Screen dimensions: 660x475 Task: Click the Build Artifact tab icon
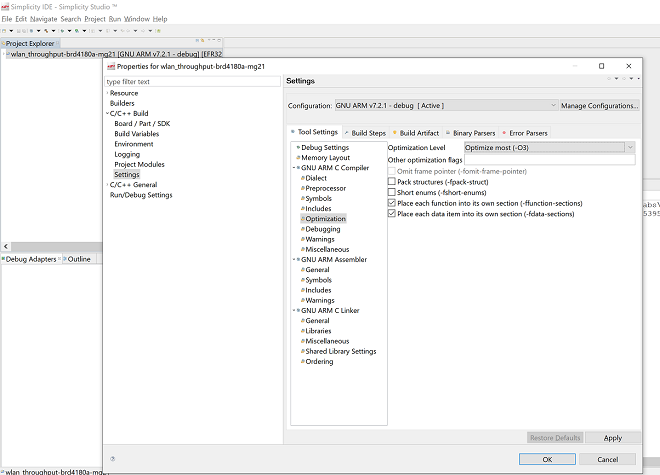[396, 132]
